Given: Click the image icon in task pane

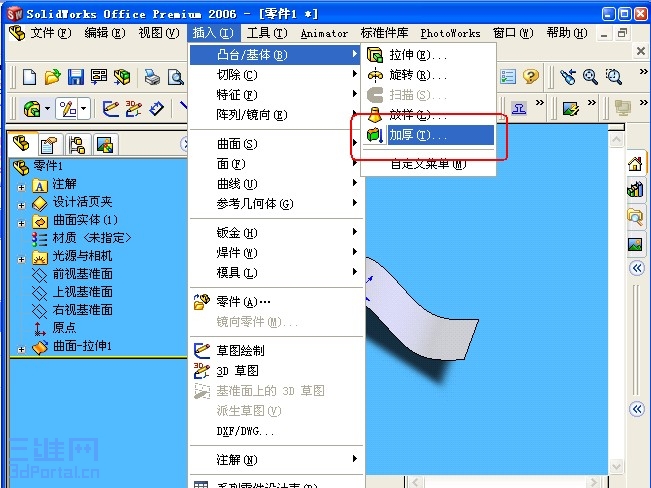Looking at the screenshot, I should click(635, 244).
